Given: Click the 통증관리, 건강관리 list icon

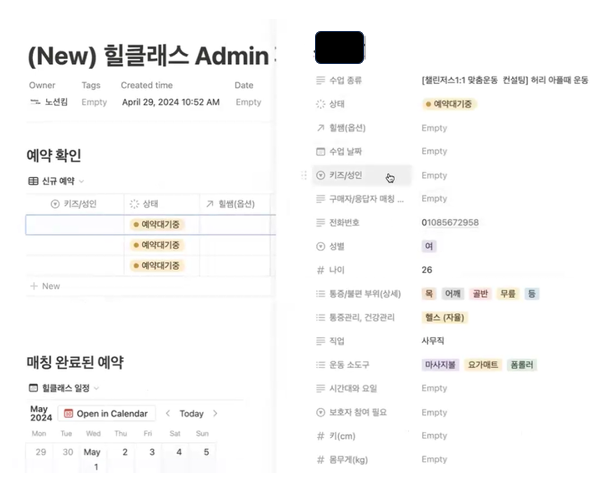Looking at the screenshot, I should click(x=320, y=318).
